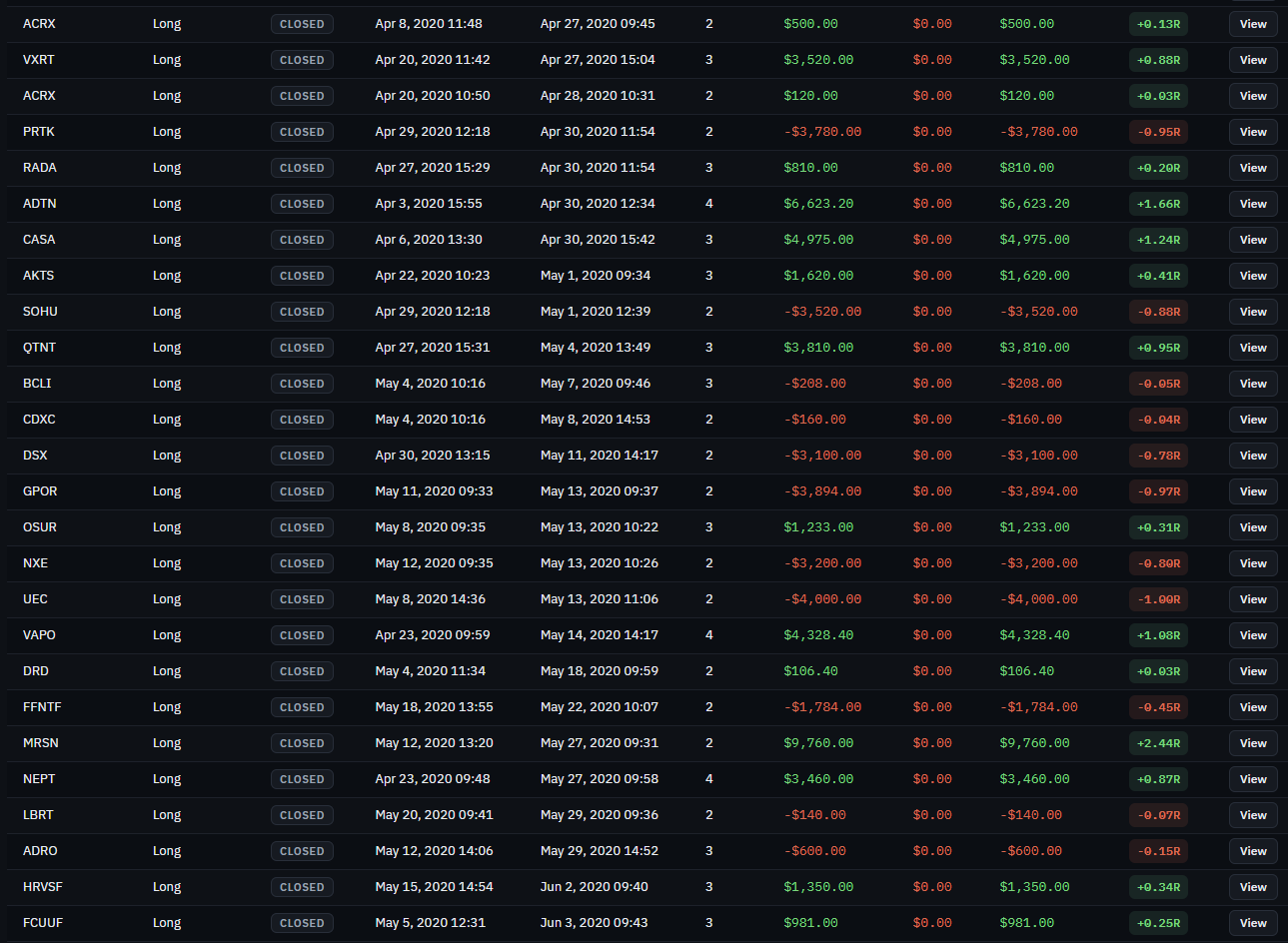Screen dimensions: 1288x943
Task: Click the FCUUF symbol
Action: pyautogui.click(x=43, y=923)
